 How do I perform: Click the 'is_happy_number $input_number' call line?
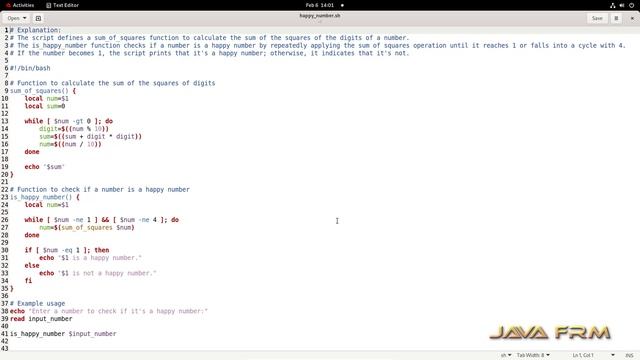tap(63, 334)
